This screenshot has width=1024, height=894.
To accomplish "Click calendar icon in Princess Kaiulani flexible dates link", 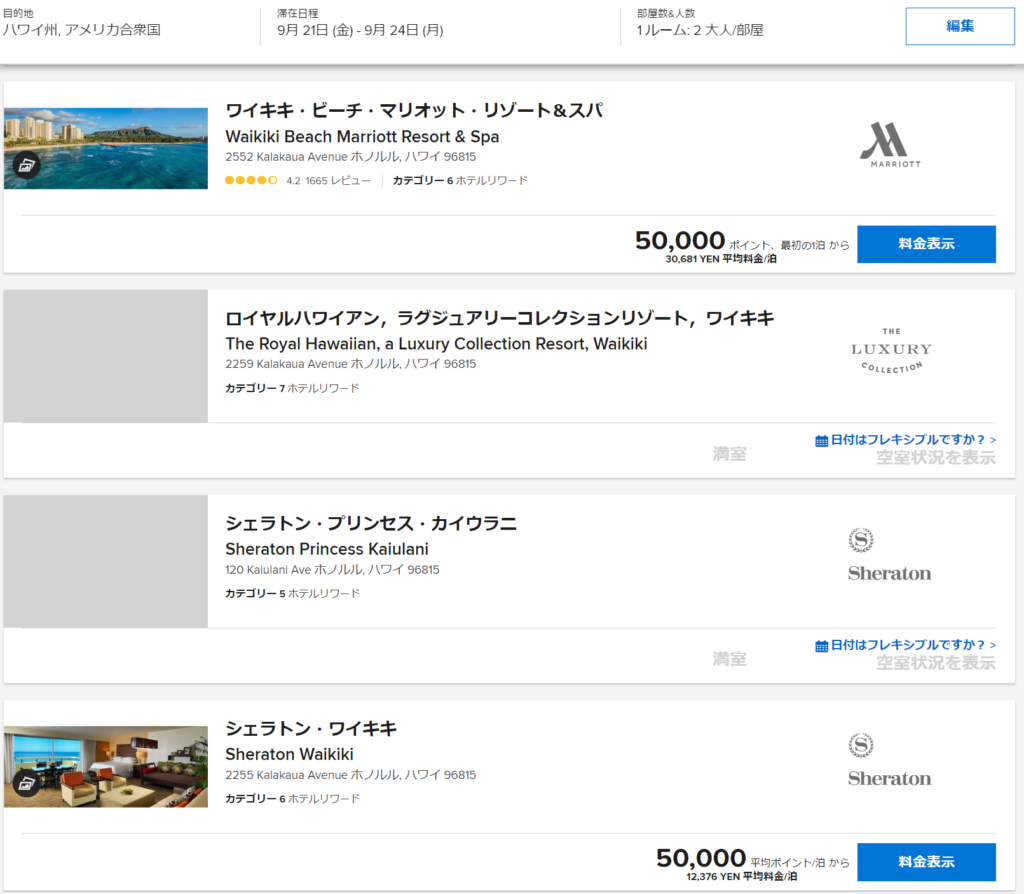I will (x=821, y=646).
